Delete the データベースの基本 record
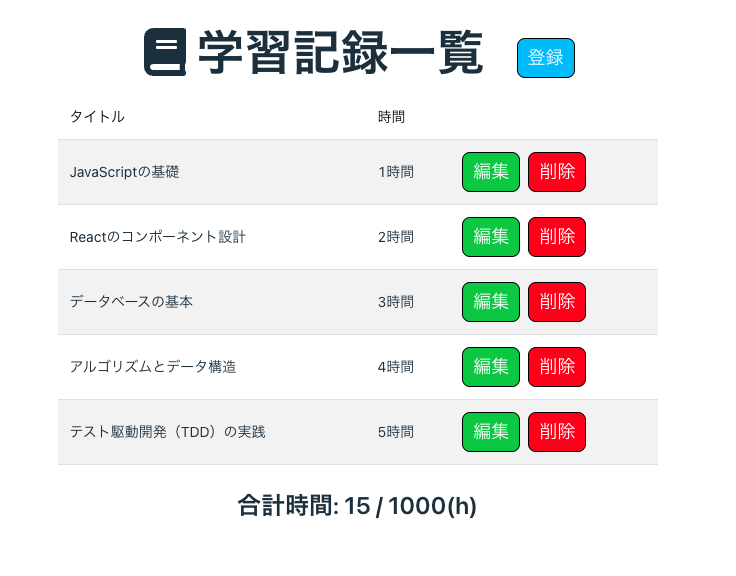Image resolution: width=736 pixels, height=576 pixels. pos(557,302)
